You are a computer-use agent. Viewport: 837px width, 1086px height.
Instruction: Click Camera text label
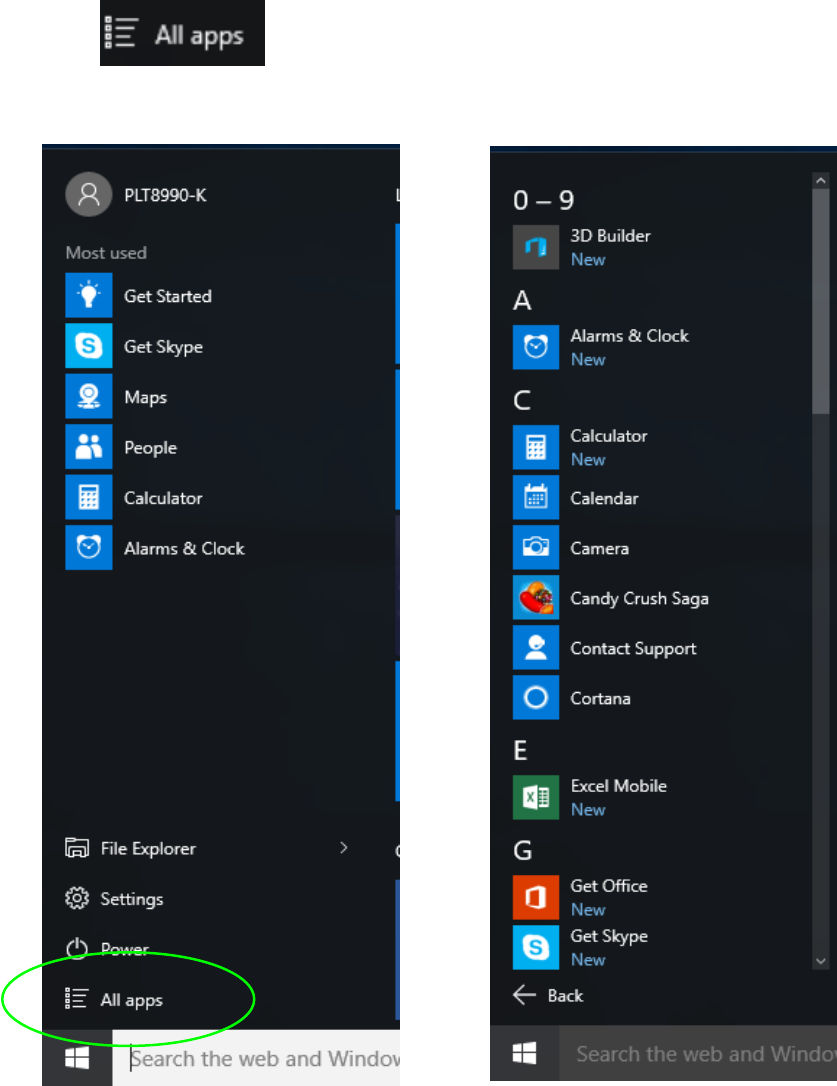[599, 549]
